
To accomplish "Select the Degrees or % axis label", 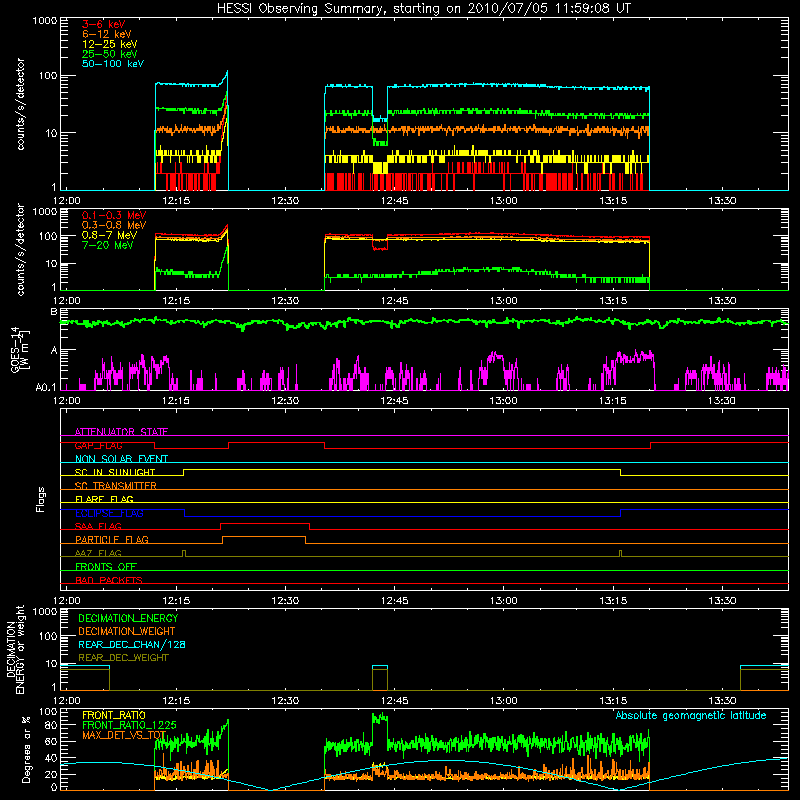I will click(x=26, y=750).
